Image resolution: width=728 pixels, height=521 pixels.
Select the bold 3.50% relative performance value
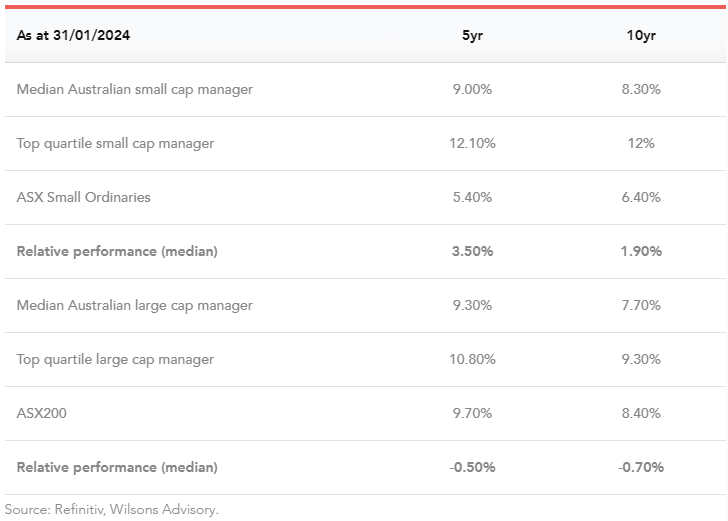tap(472, 251)
